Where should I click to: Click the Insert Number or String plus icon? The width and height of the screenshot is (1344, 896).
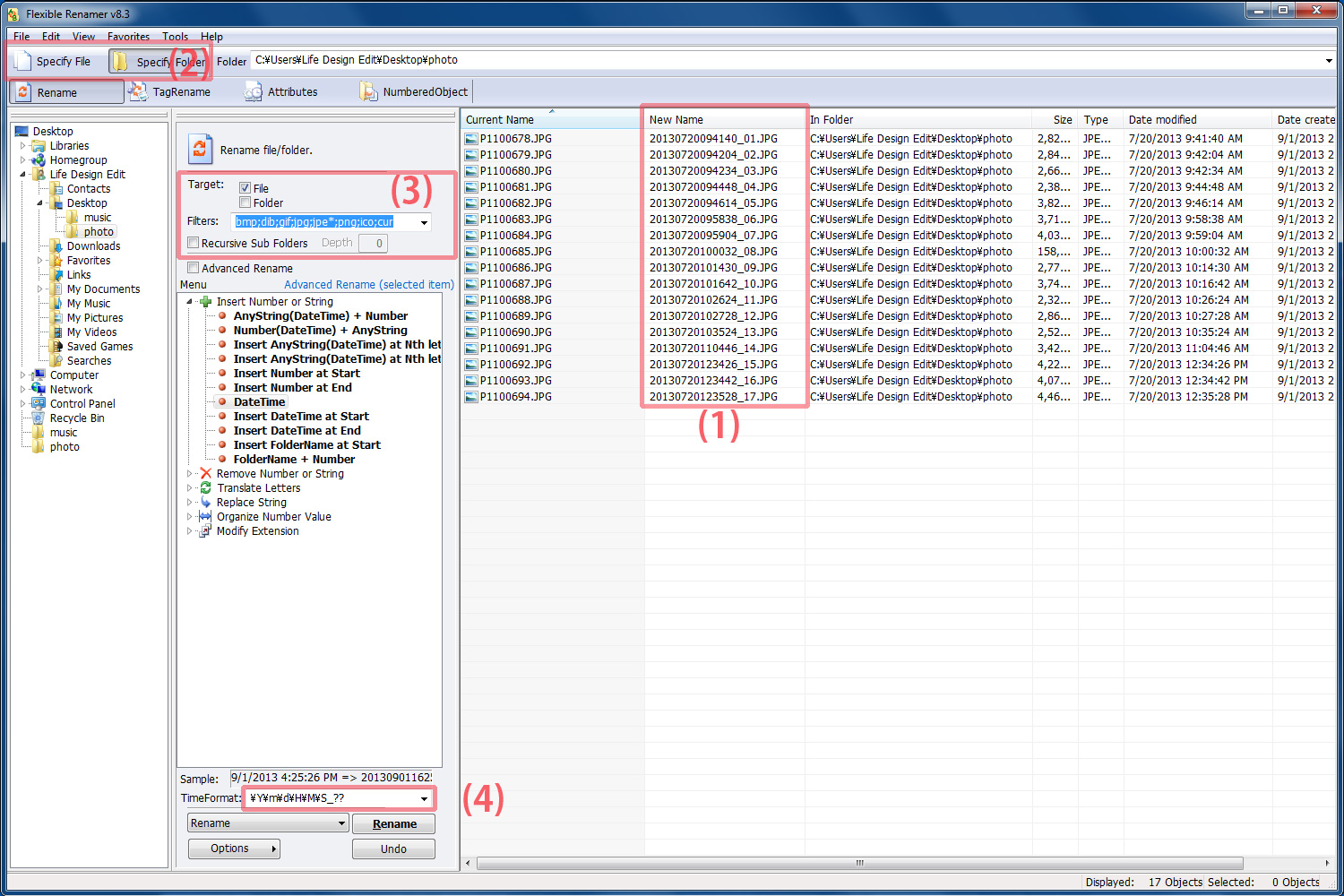click(206, 301)
